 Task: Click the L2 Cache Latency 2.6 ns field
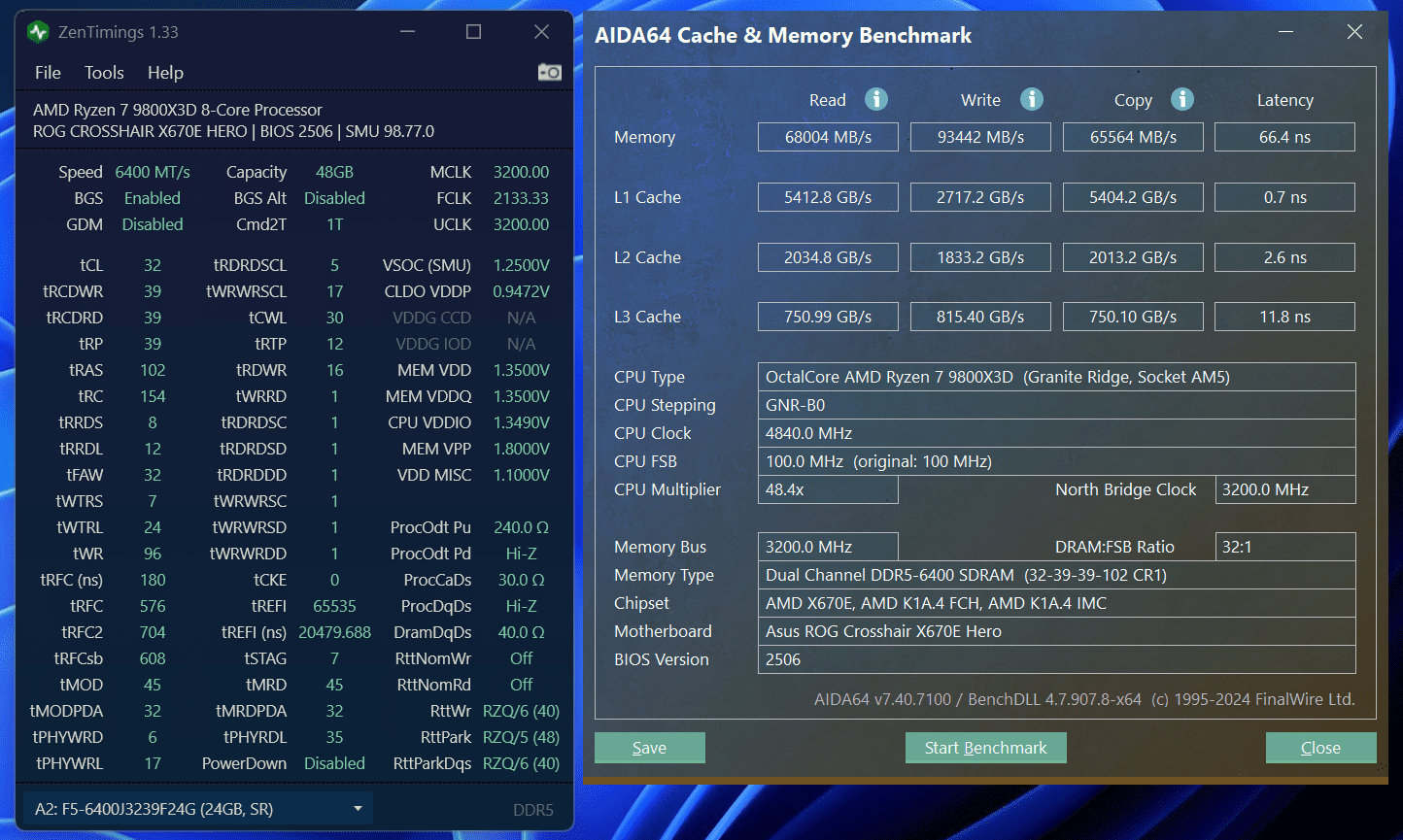pos(1285,257)
